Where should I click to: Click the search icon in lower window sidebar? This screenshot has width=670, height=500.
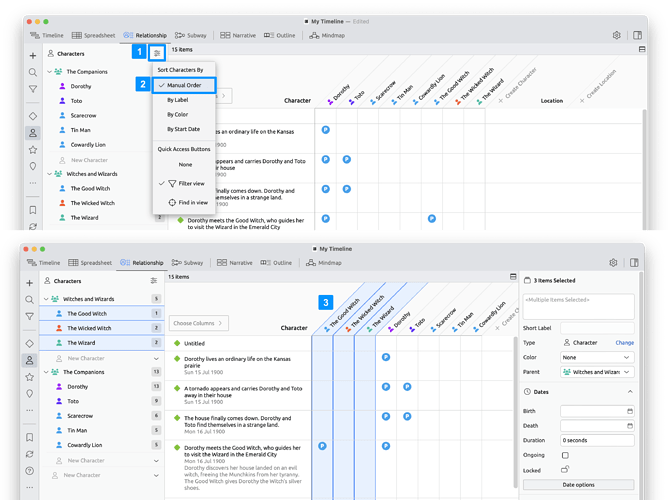(x=33, y=299)
